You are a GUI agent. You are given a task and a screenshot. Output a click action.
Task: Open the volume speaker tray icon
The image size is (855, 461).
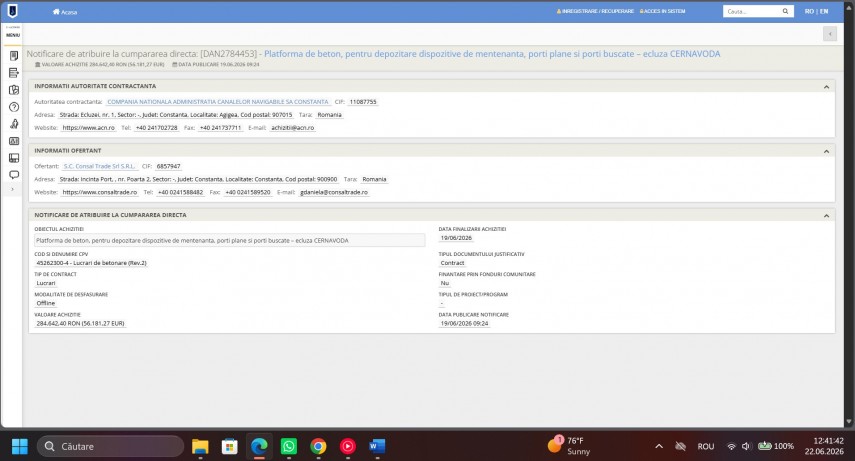coord(746,446)
